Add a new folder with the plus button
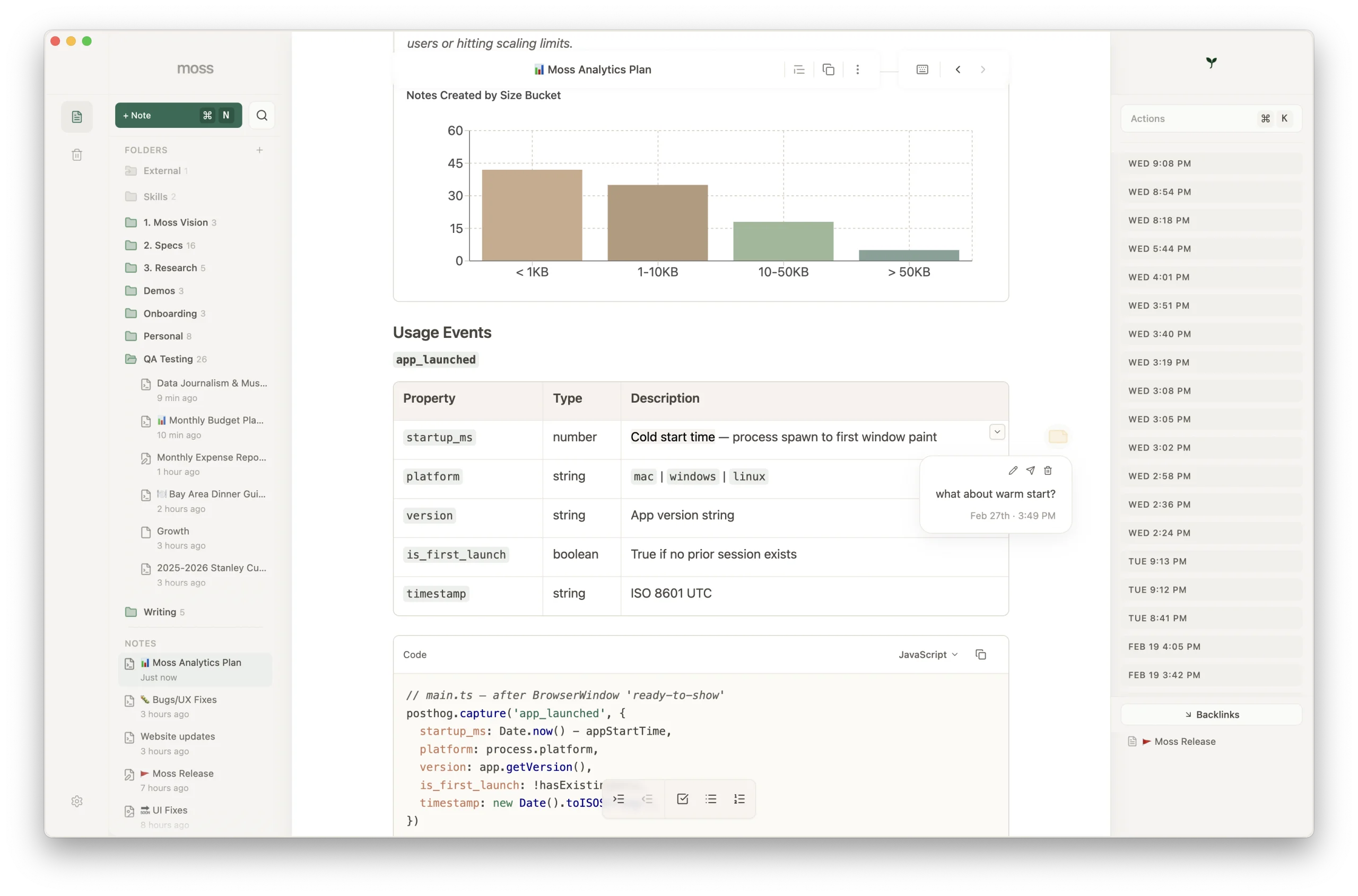Viewport: 1358px width, 896px height. click(x=260, y=150)
